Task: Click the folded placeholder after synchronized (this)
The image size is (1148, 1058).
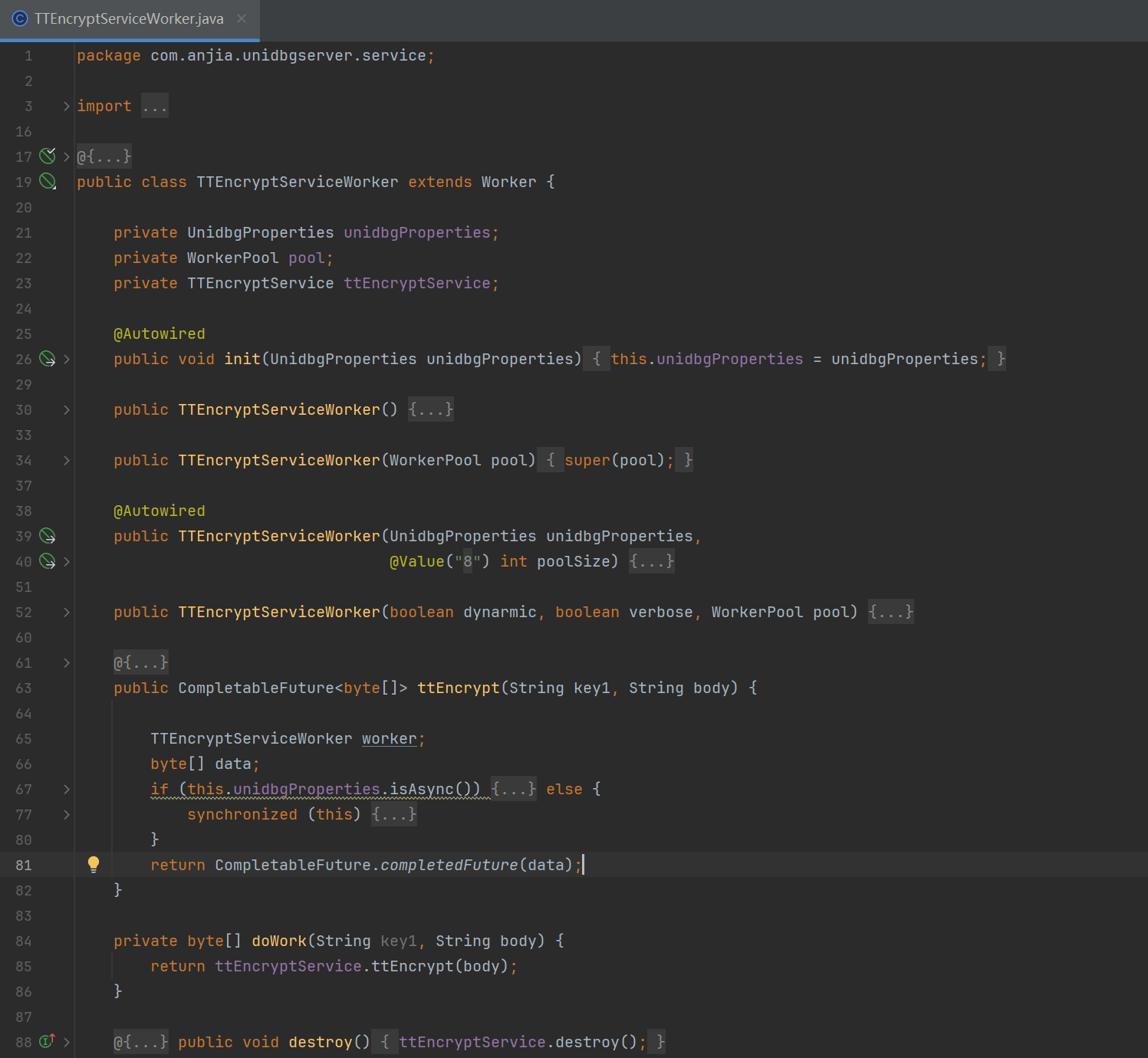Action: coord(394,814)
